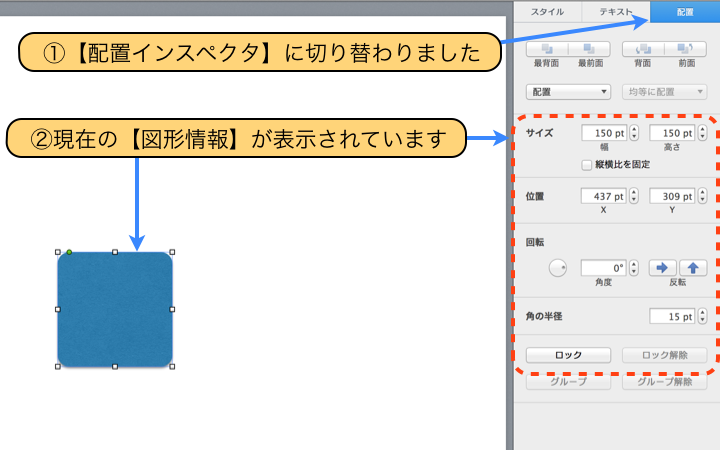Select the blue rounded square shape

click(115, 309)
